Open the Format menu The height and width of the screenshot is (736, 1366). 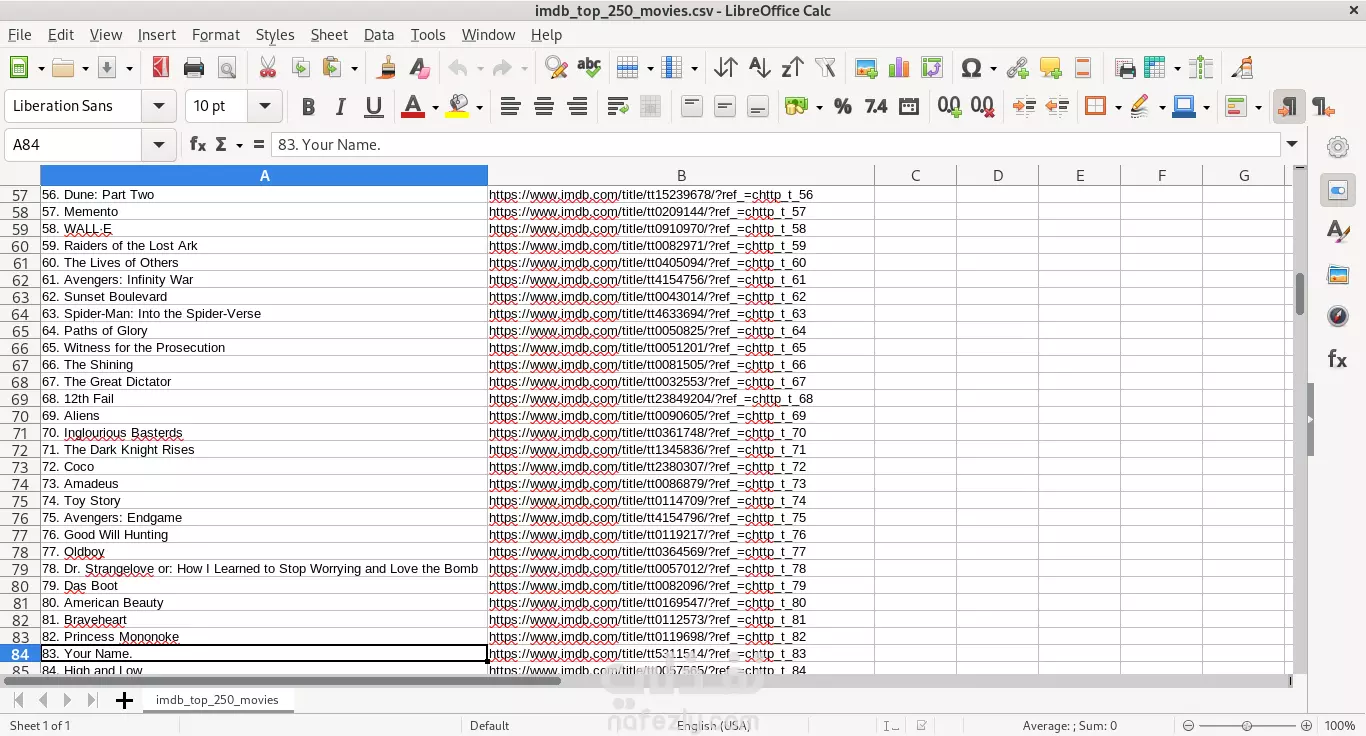tap(216, 34)
